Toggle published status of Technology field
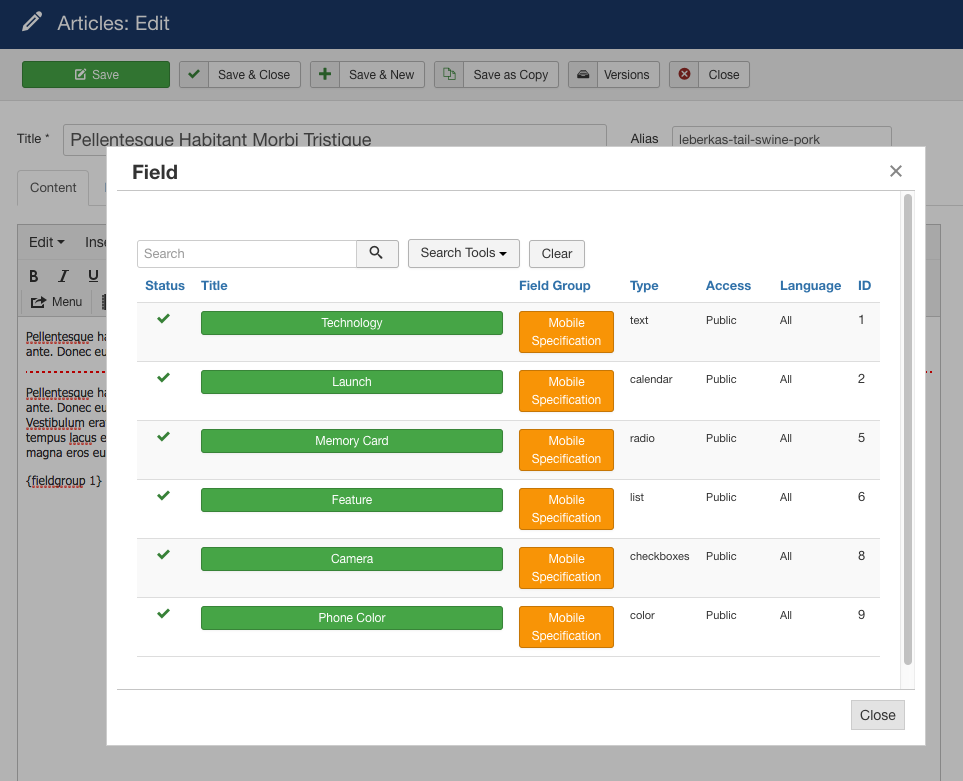Image resolution: width=963 pixels, height=781 pixels. [164, 318]
